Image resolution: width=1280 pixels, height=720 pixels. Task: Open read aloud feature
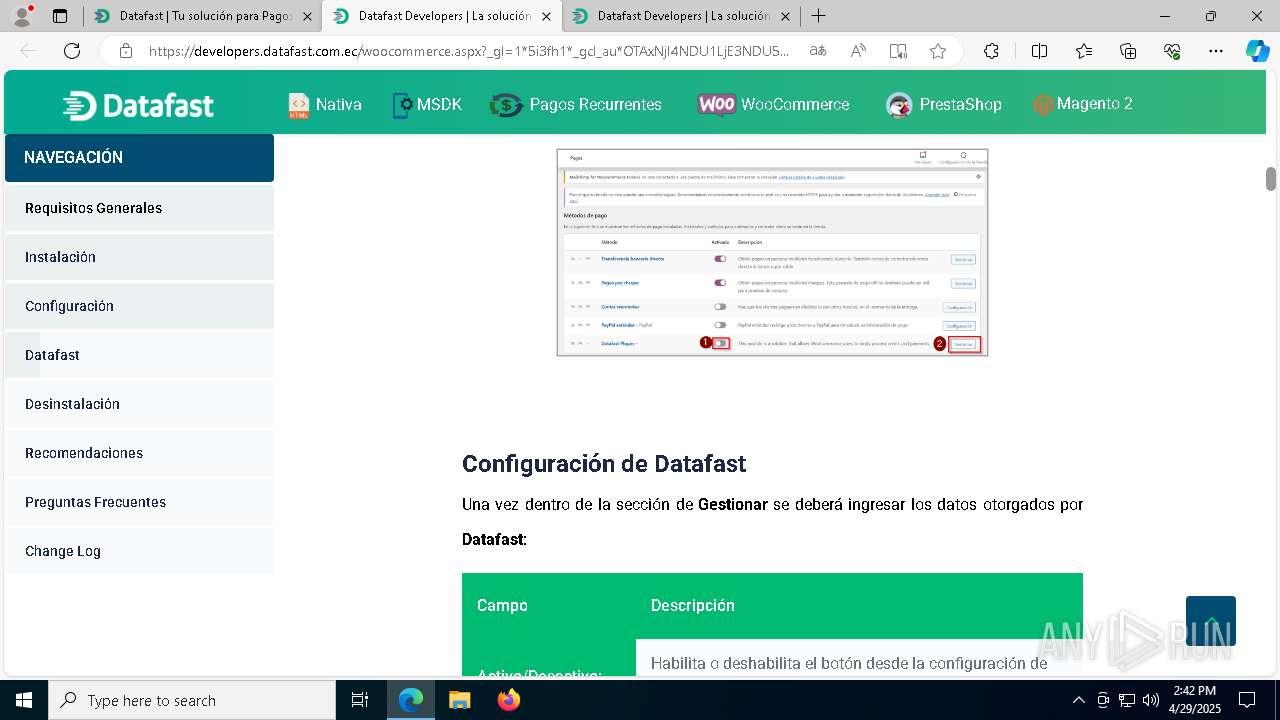pos(858,51)
